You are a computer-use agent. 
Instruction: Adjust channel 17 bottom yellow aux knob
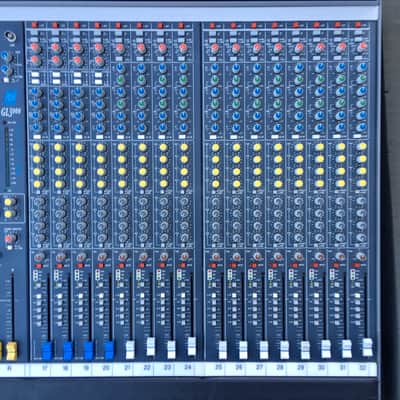pos(38,184)
